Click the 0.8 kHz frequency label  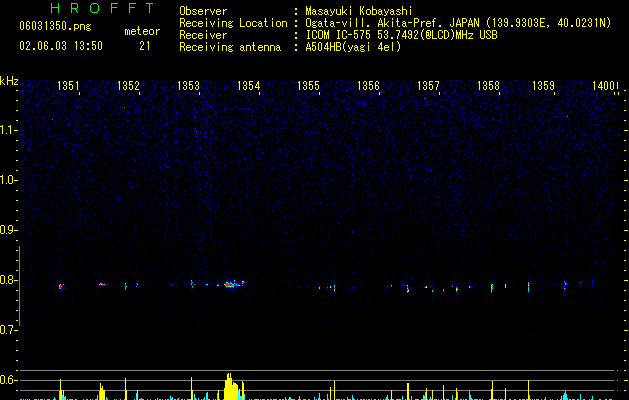[x=9, y=280]
